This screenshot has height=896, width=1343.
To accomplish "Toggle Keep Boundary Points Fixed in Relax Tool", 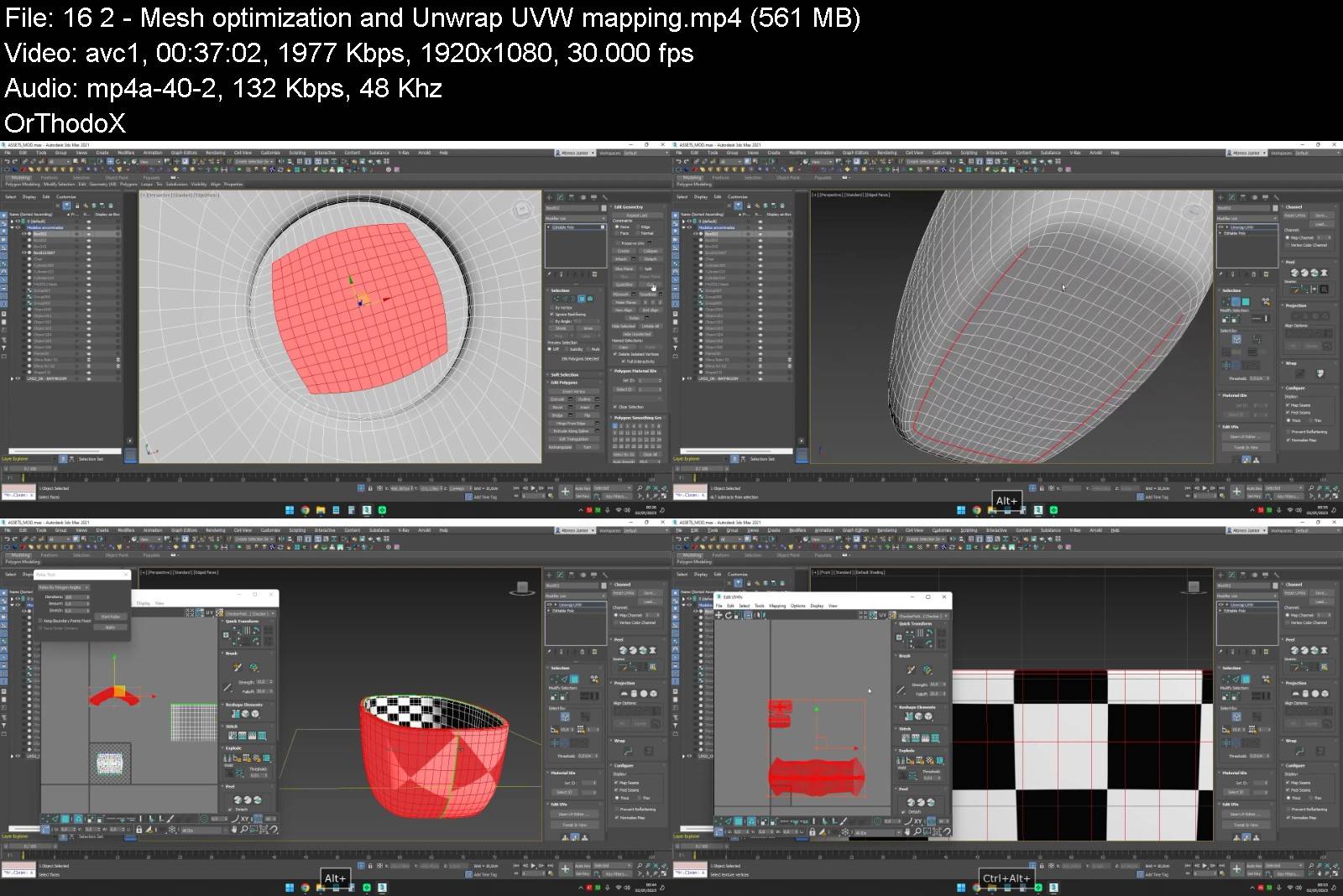I will [x=40, y=621].
